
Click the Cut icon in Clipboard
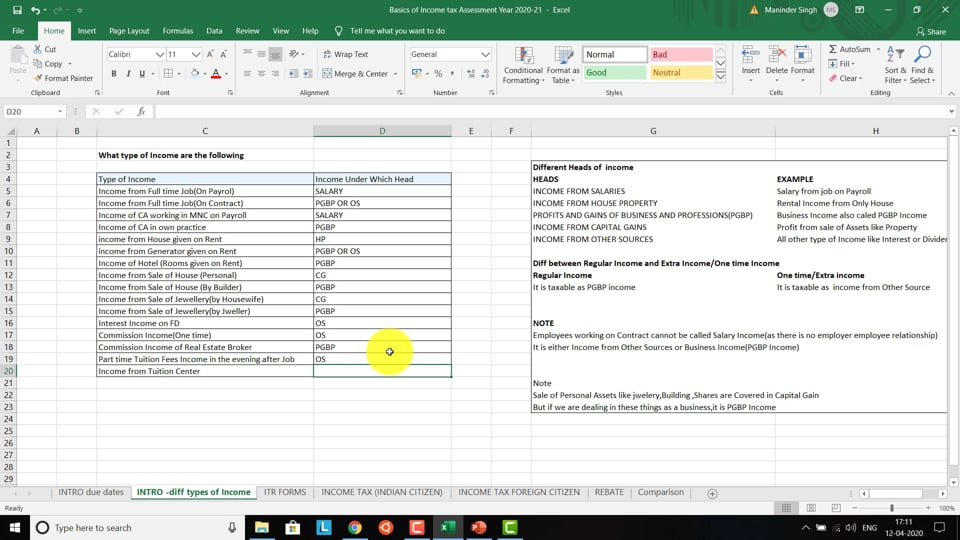point(38,49)
